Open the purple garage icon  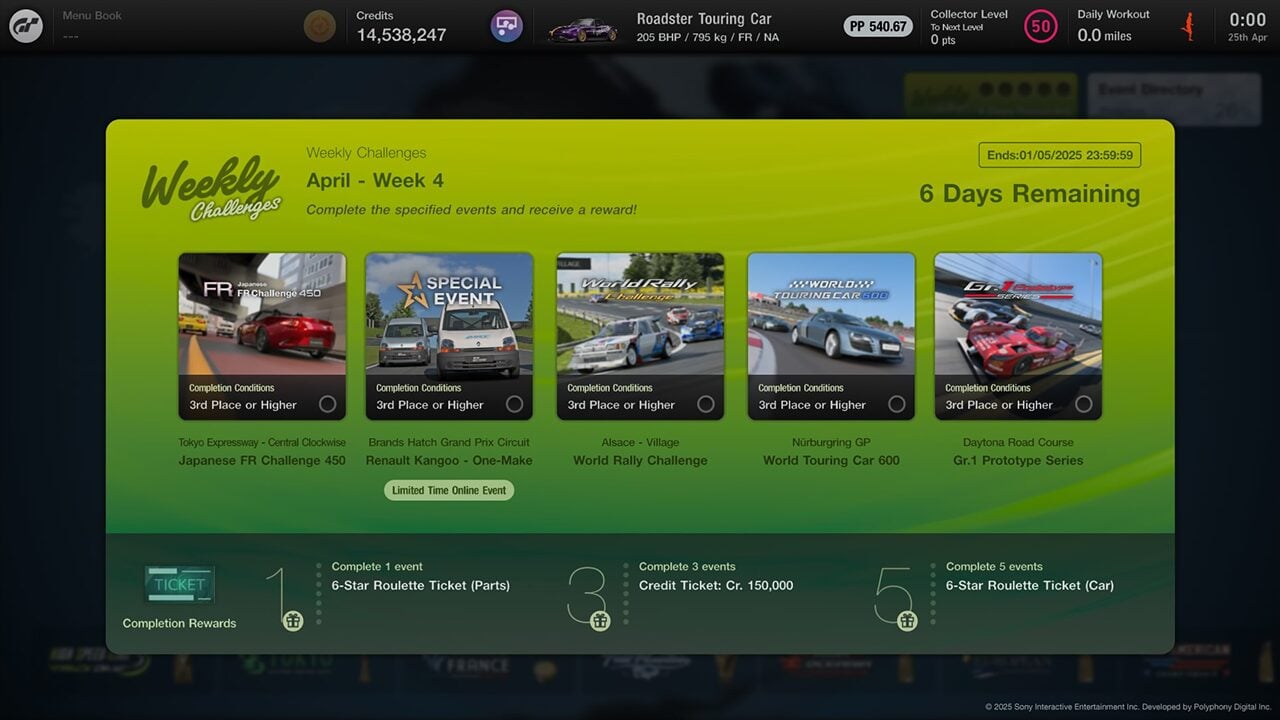[x=507, y=26]
